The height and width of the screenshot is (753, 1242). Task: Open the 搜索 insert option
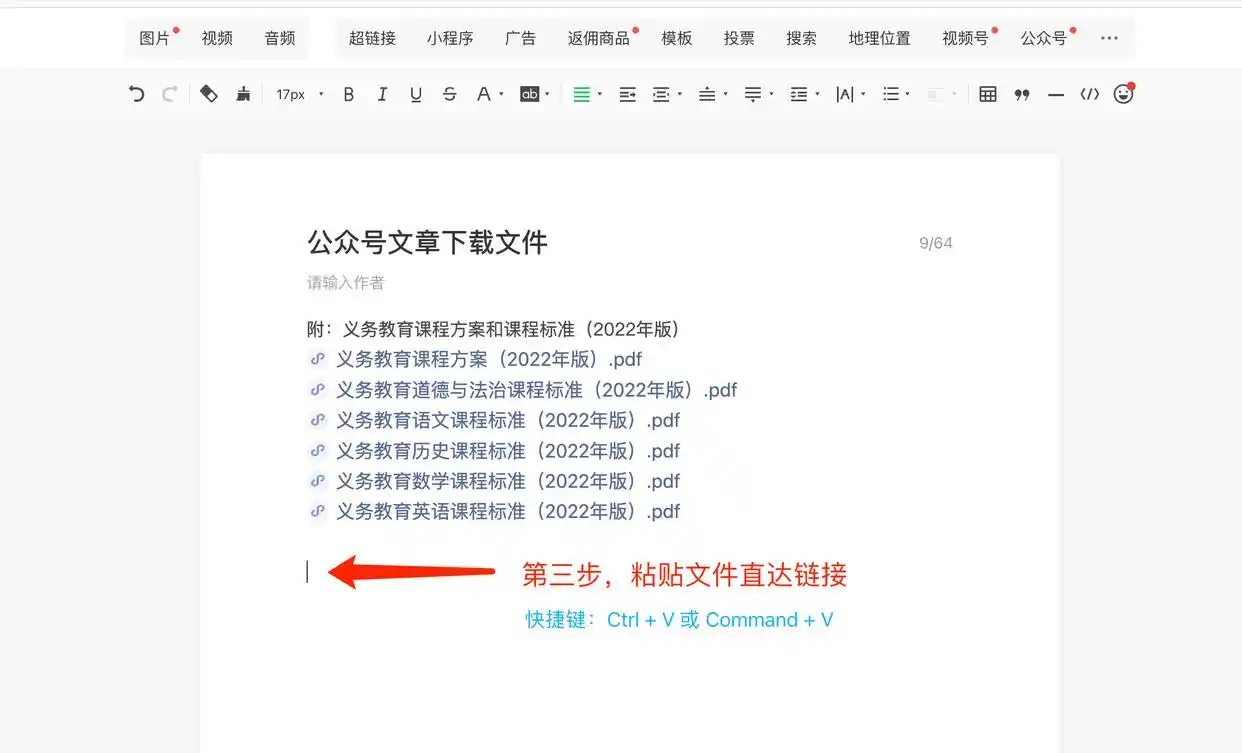801,38
